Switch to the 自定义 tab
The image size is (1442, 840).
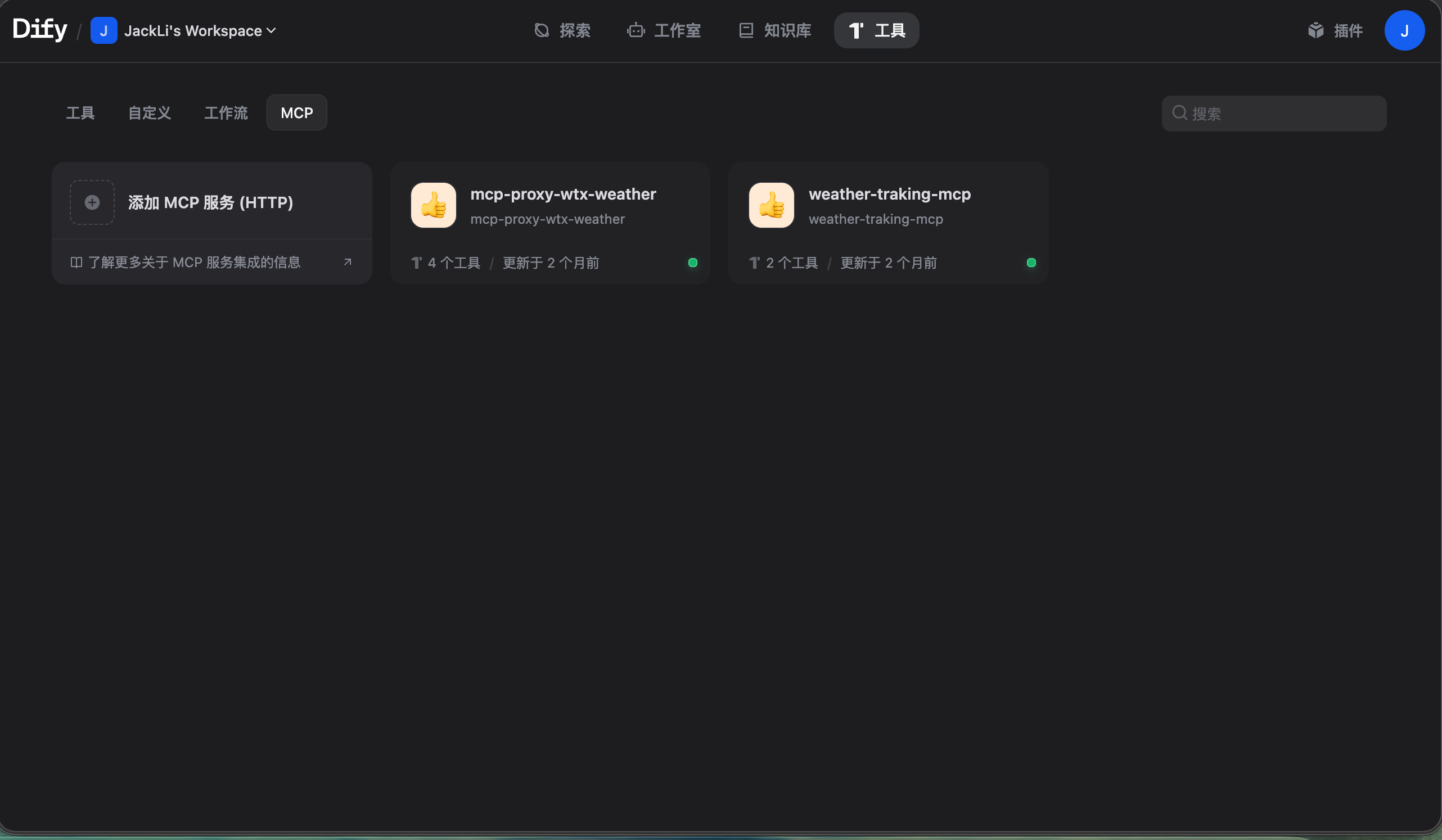click(x=150, y=112)
